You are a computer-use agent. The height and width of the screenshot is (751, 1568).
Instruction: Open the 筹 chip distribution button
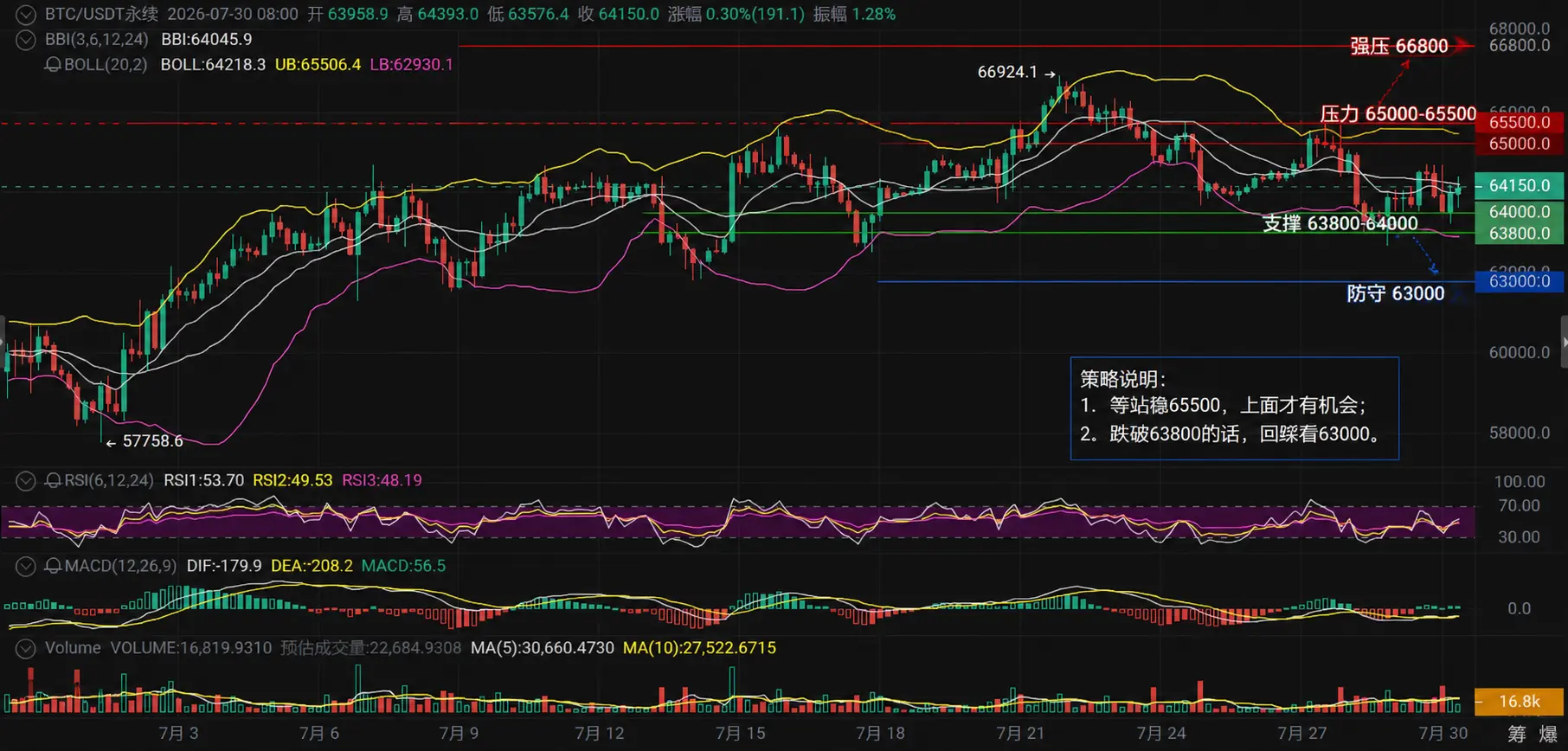[1517, 734]
